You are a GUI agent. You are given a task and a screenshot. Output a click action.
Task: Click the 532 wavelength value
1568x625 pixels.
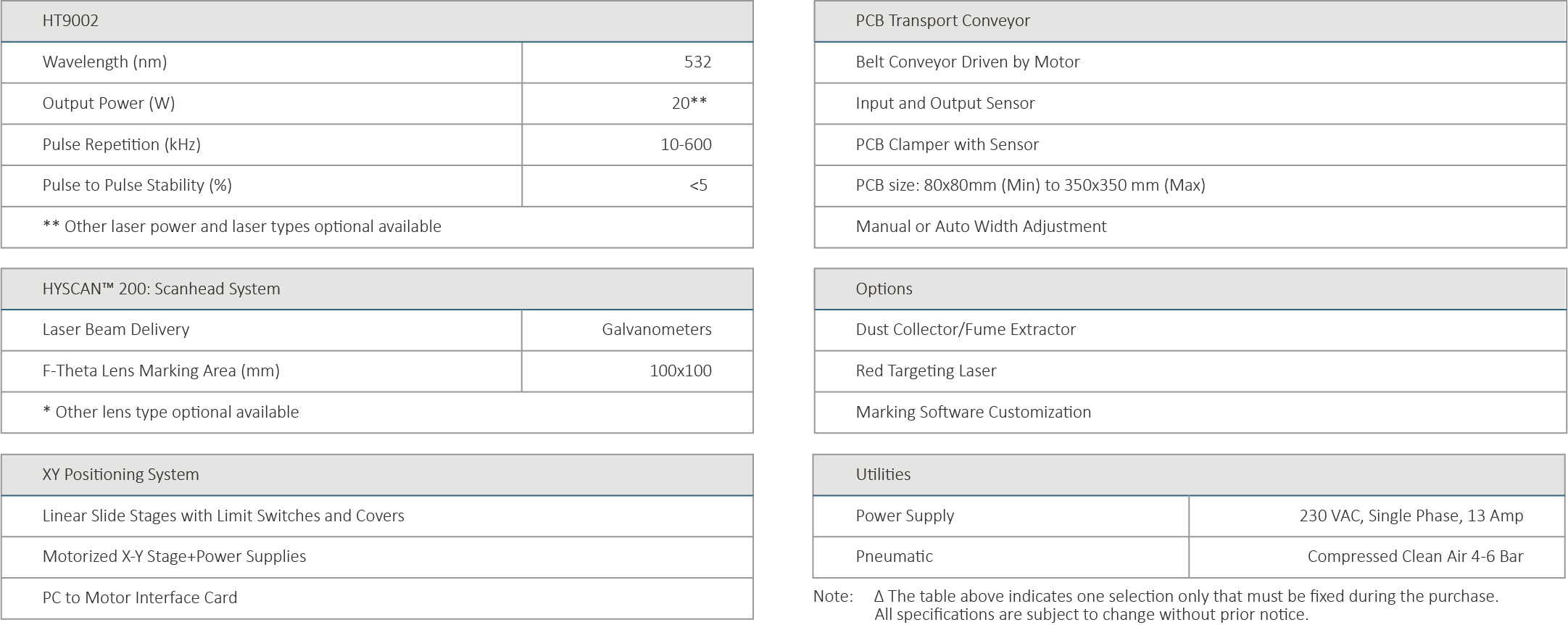click(697, 62)
